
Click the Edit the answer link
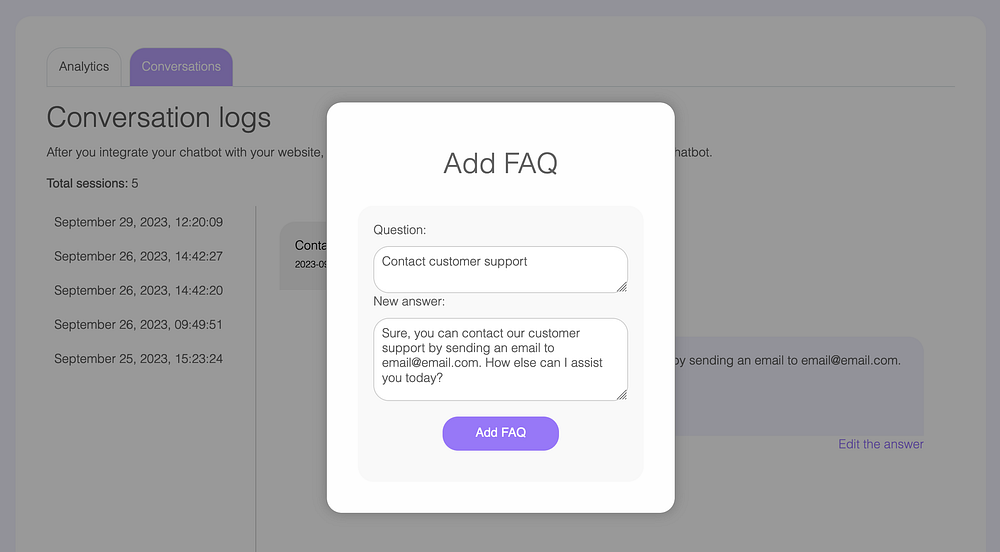(x=880, y=444)
